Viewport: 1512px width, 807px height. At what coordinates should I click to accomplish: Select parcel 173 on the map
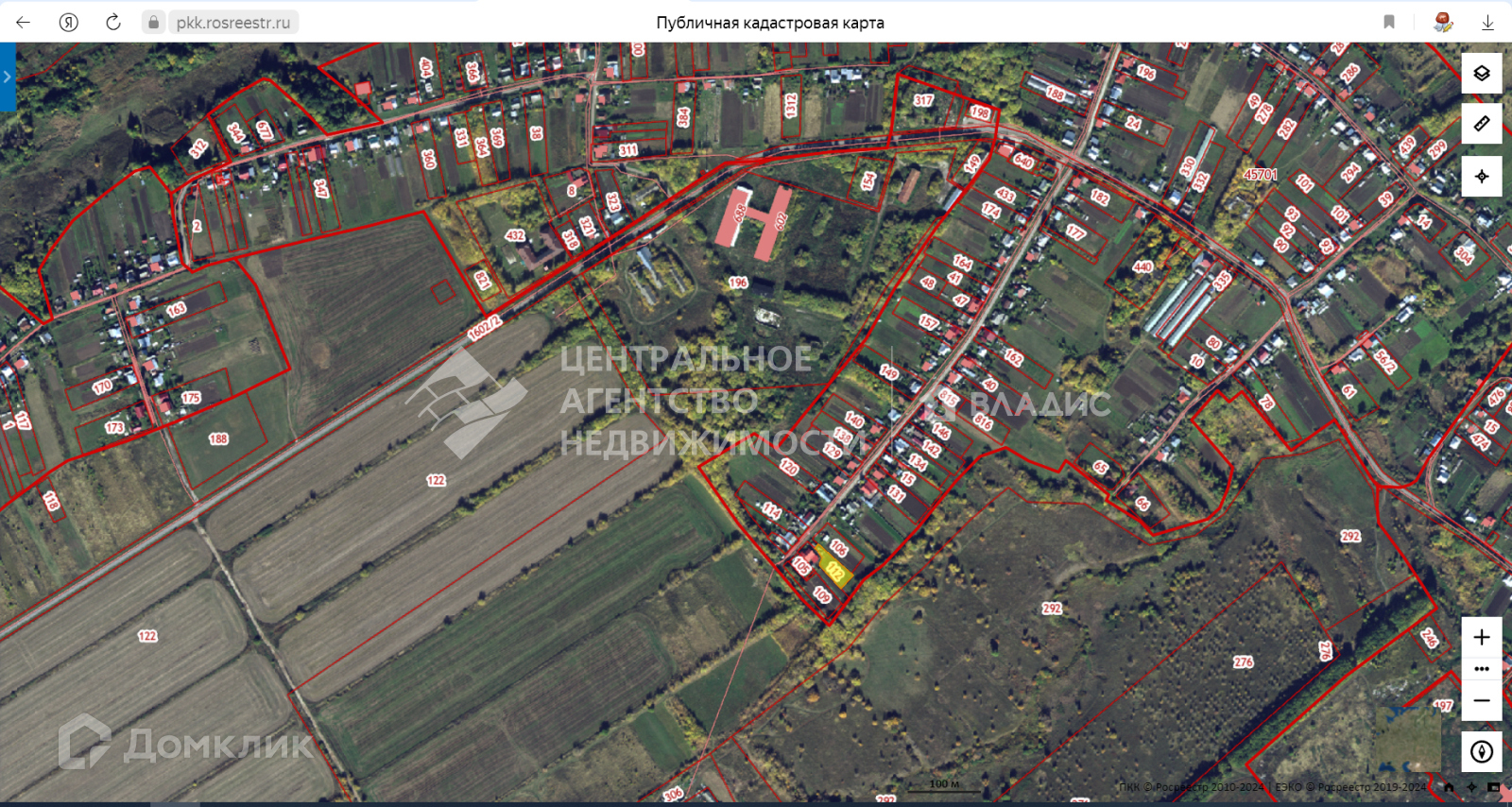114,427
